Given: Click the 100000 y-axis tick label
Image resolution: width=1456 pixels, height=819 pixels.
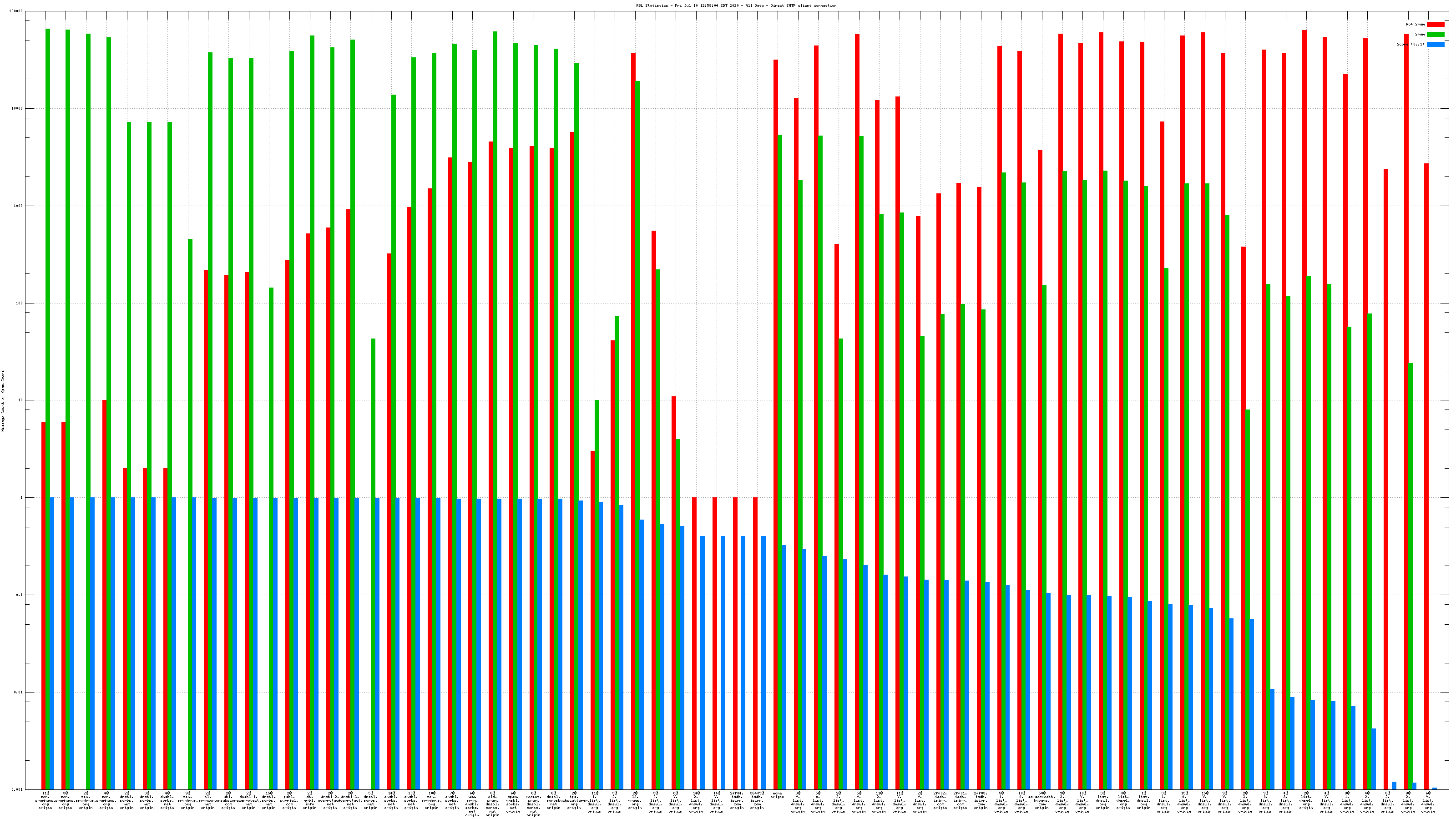Looking at the screenshot, I should [16, 11].
